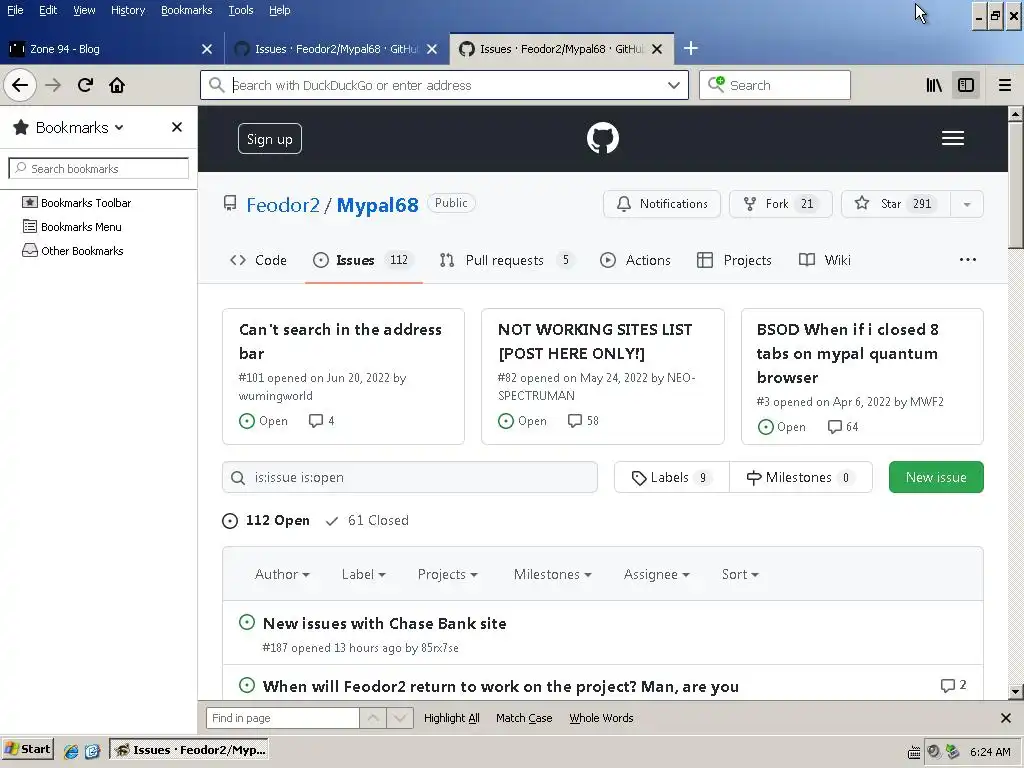This screenshot has height=768, width=1024.
Task: Show the 112 Open issues
Action: [x=266, y=520]
